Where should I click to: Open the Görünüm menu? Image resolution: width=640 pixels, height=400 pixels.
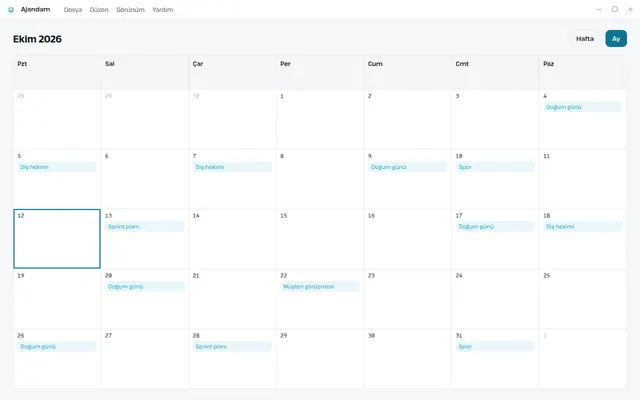(130, 10)
